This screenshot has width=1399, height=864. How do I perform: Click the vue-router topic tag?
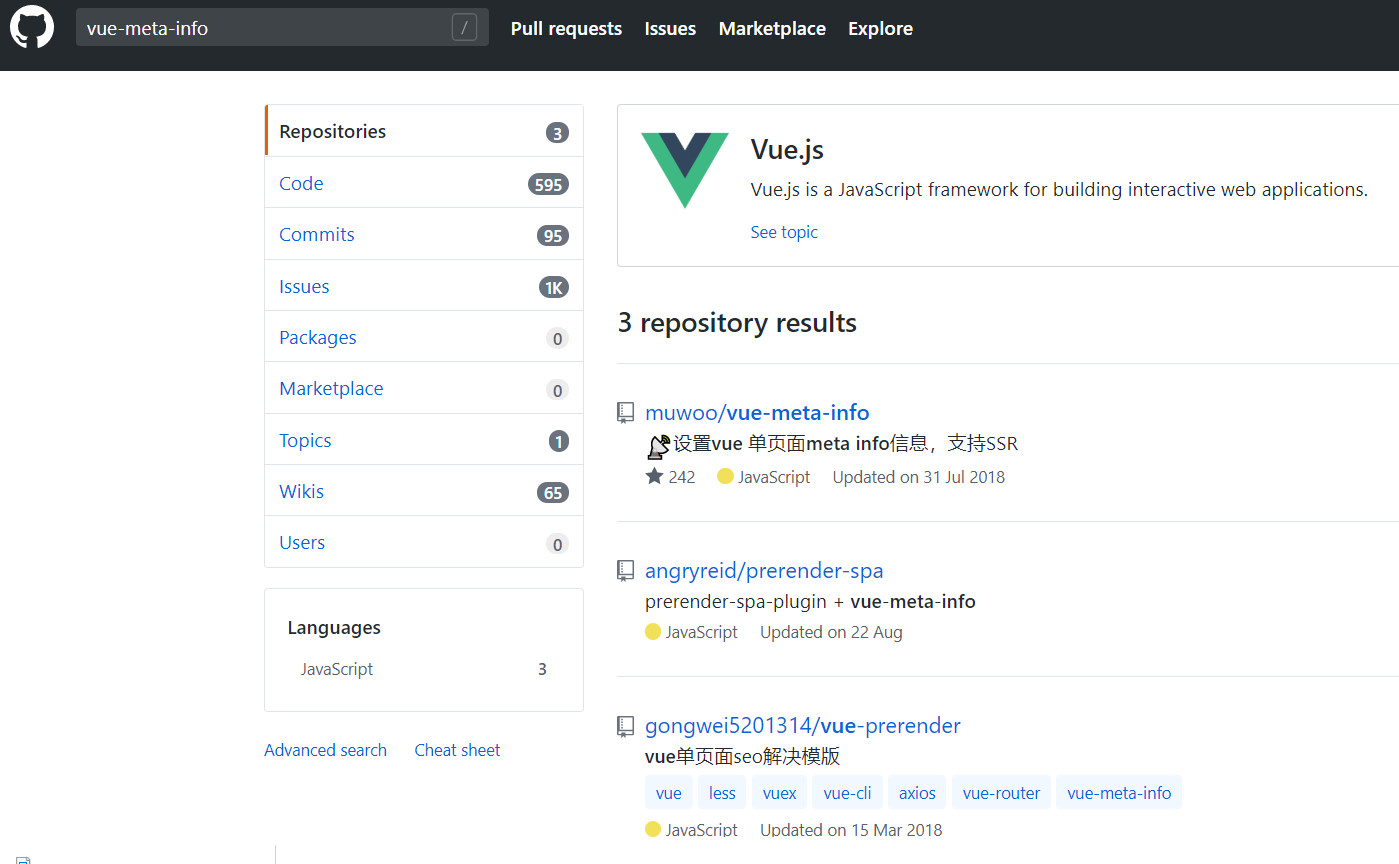pyautogui.click(x=1001, y=793)
